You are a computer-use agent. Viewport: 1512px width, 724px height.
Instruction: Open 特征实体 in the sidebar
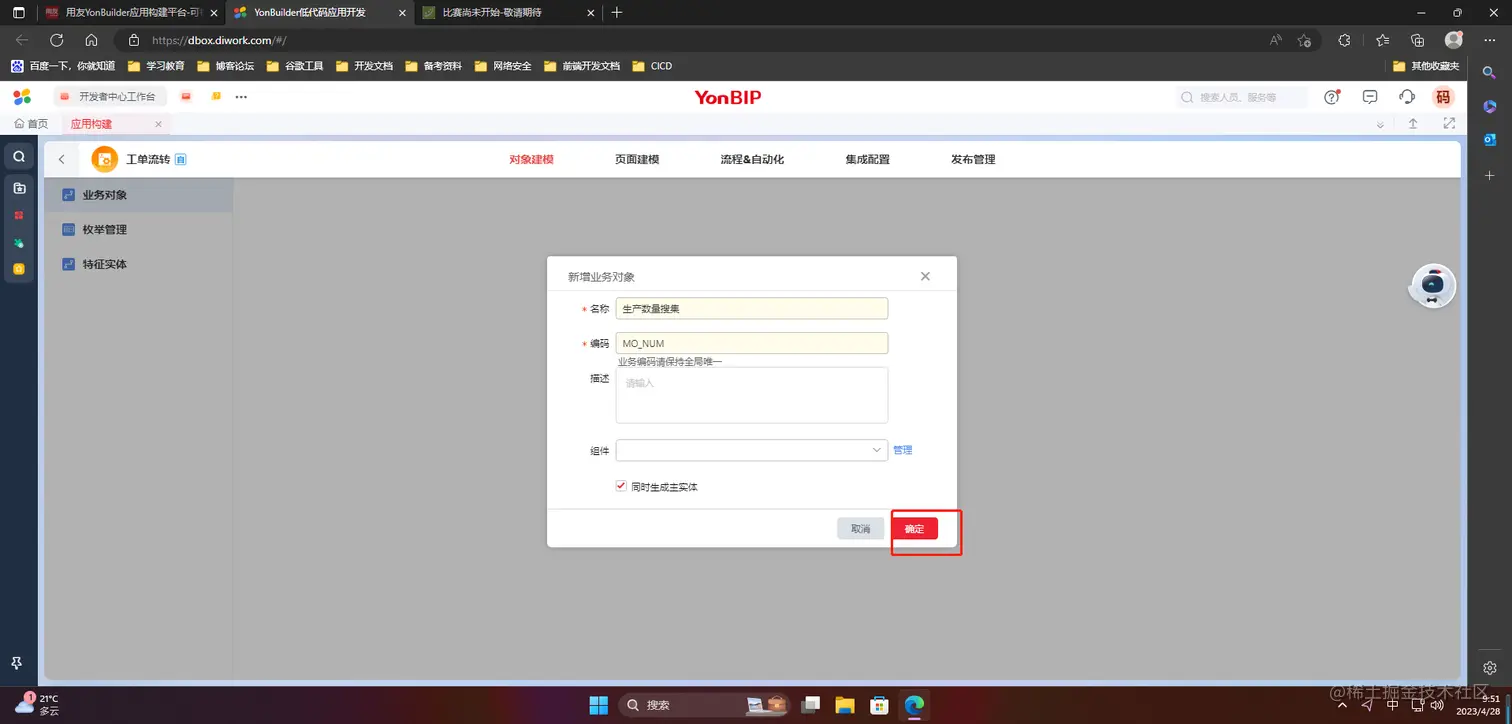pos(105,263)
